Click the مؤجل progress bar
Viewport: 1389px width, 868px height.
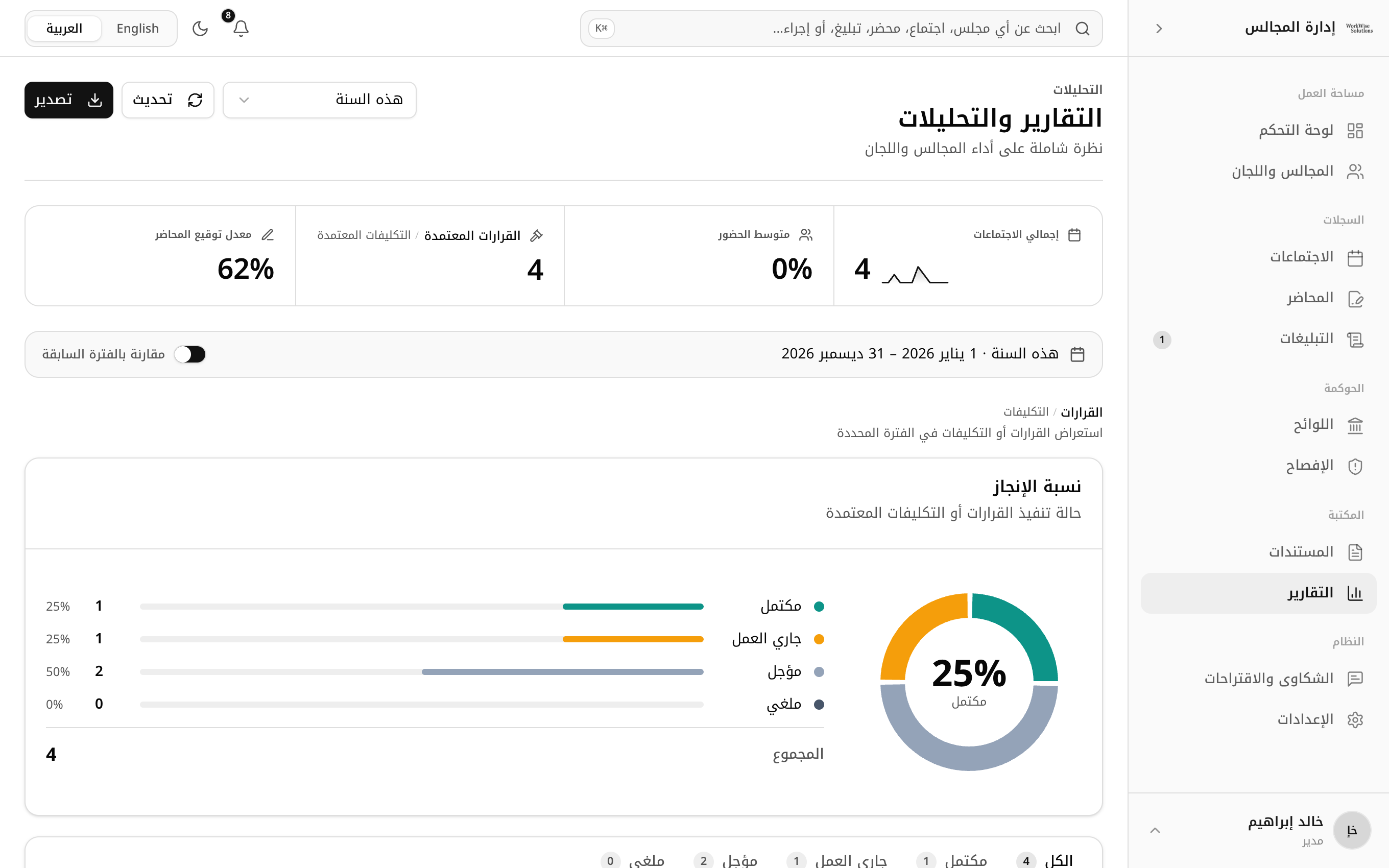click(562, 671)
